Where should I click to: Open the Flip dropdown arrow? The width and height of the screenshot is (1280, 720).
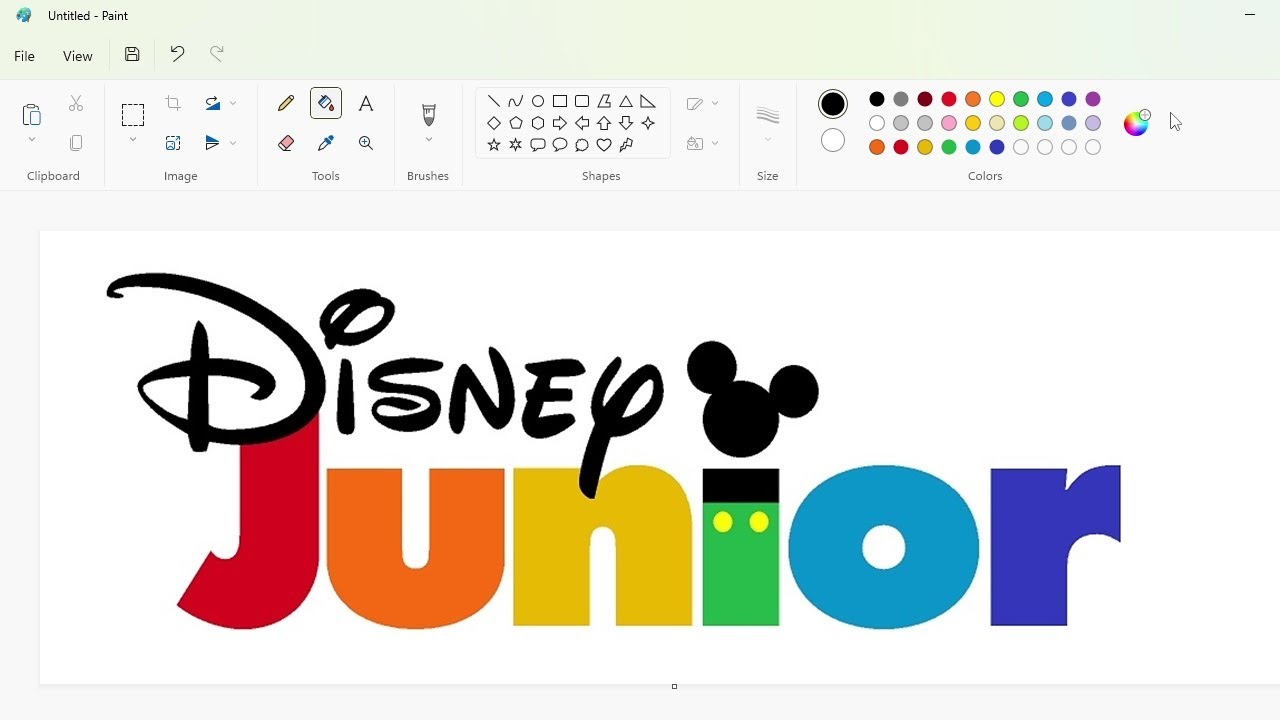coord(233,143)
